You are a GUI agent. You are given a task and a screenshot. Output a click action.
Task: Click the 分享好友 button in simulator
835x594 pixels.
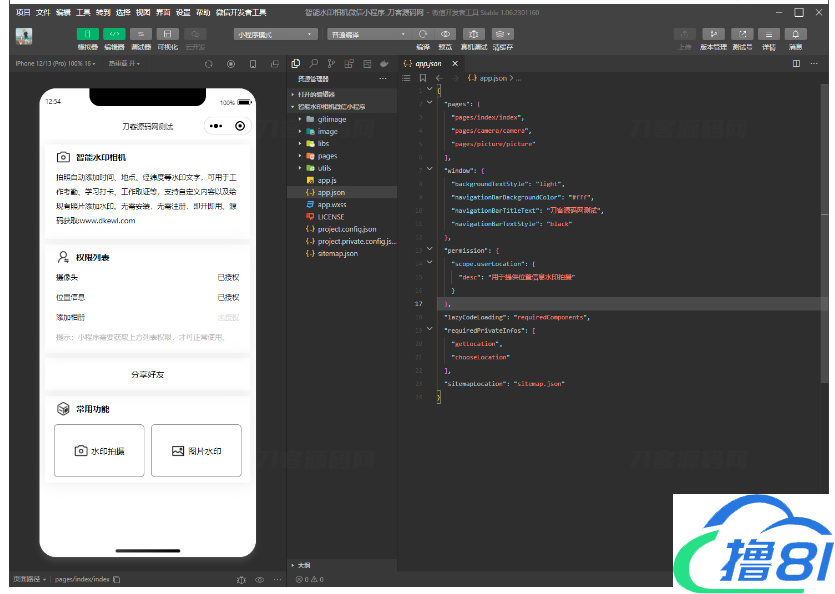tap(147, 374)
